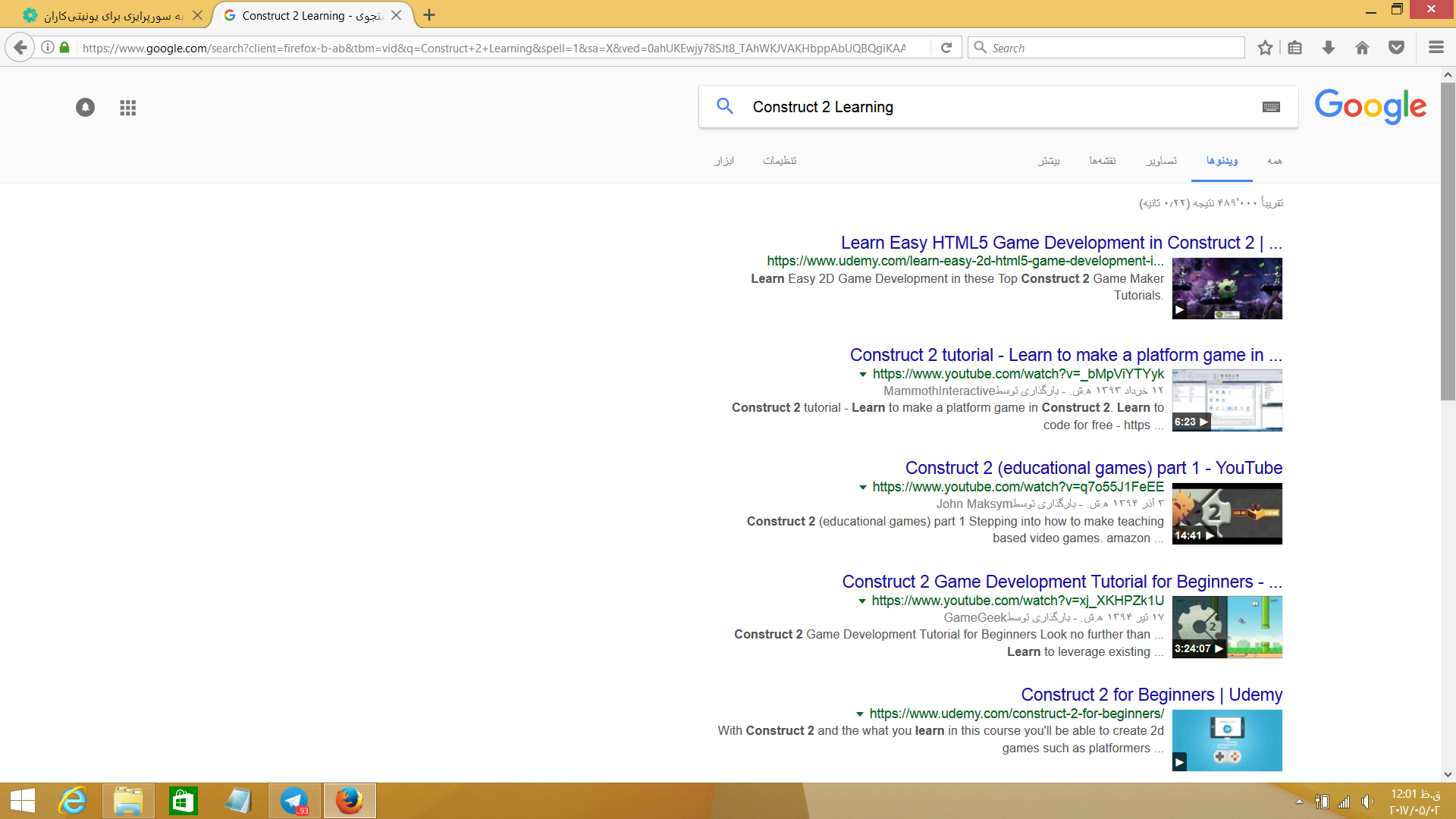Screen dimensions: 1456x819
Task: Click the Pocket icon in toolbar
Action: tap(1396, 48)
